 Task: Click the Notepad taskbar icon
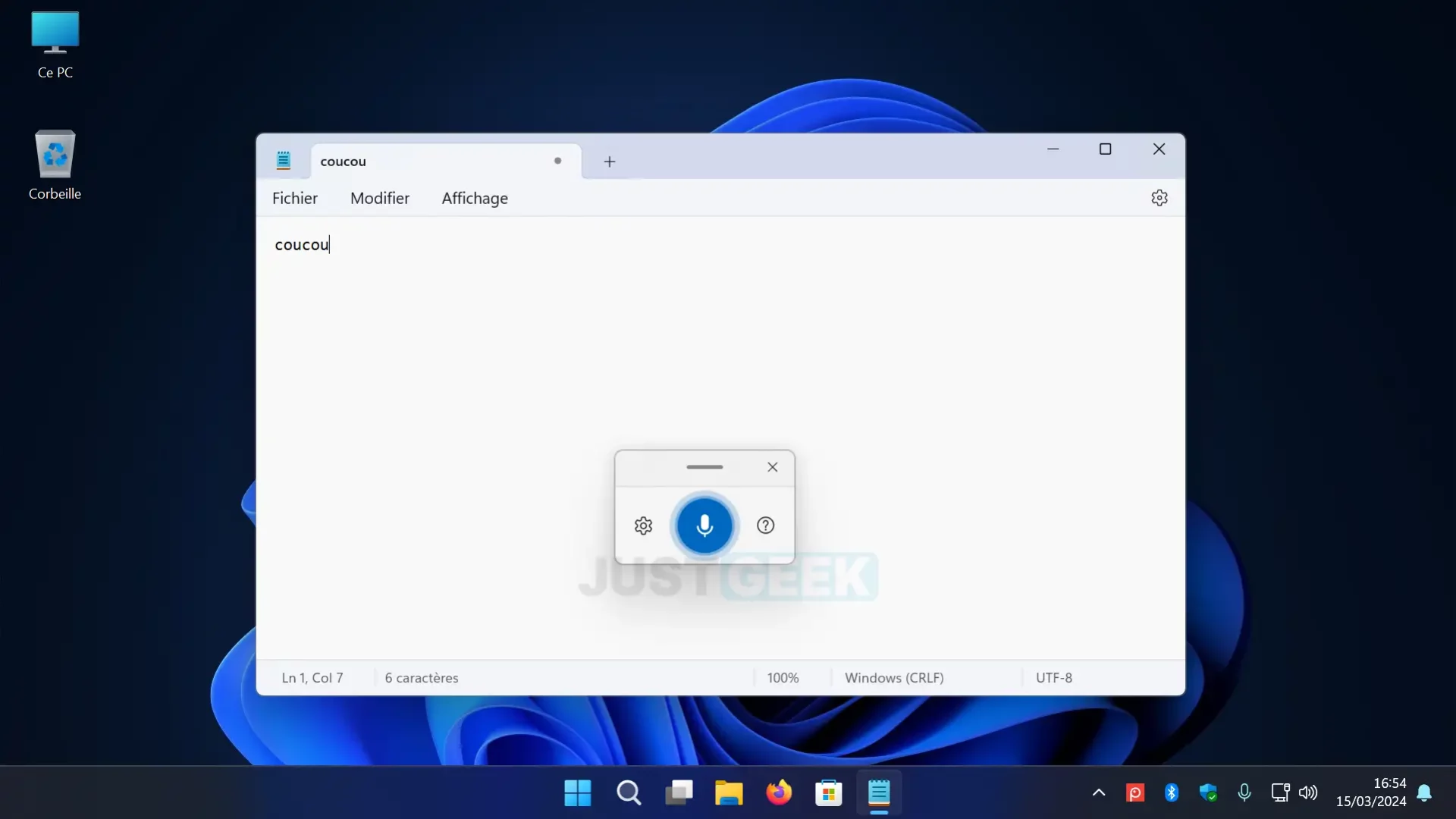879,793
